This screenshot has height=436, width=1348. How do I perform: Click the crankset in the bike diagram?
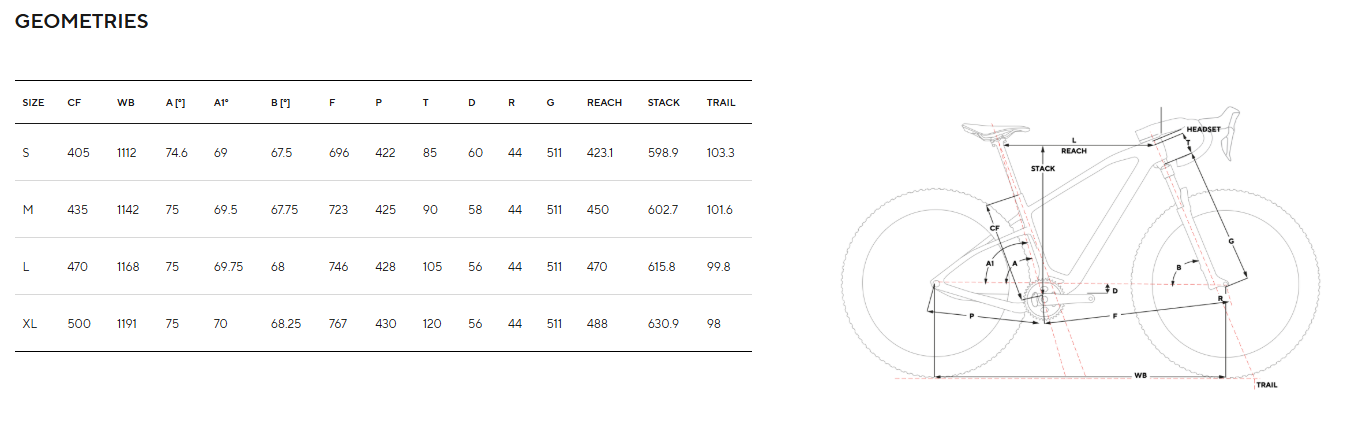[1041, 299]
